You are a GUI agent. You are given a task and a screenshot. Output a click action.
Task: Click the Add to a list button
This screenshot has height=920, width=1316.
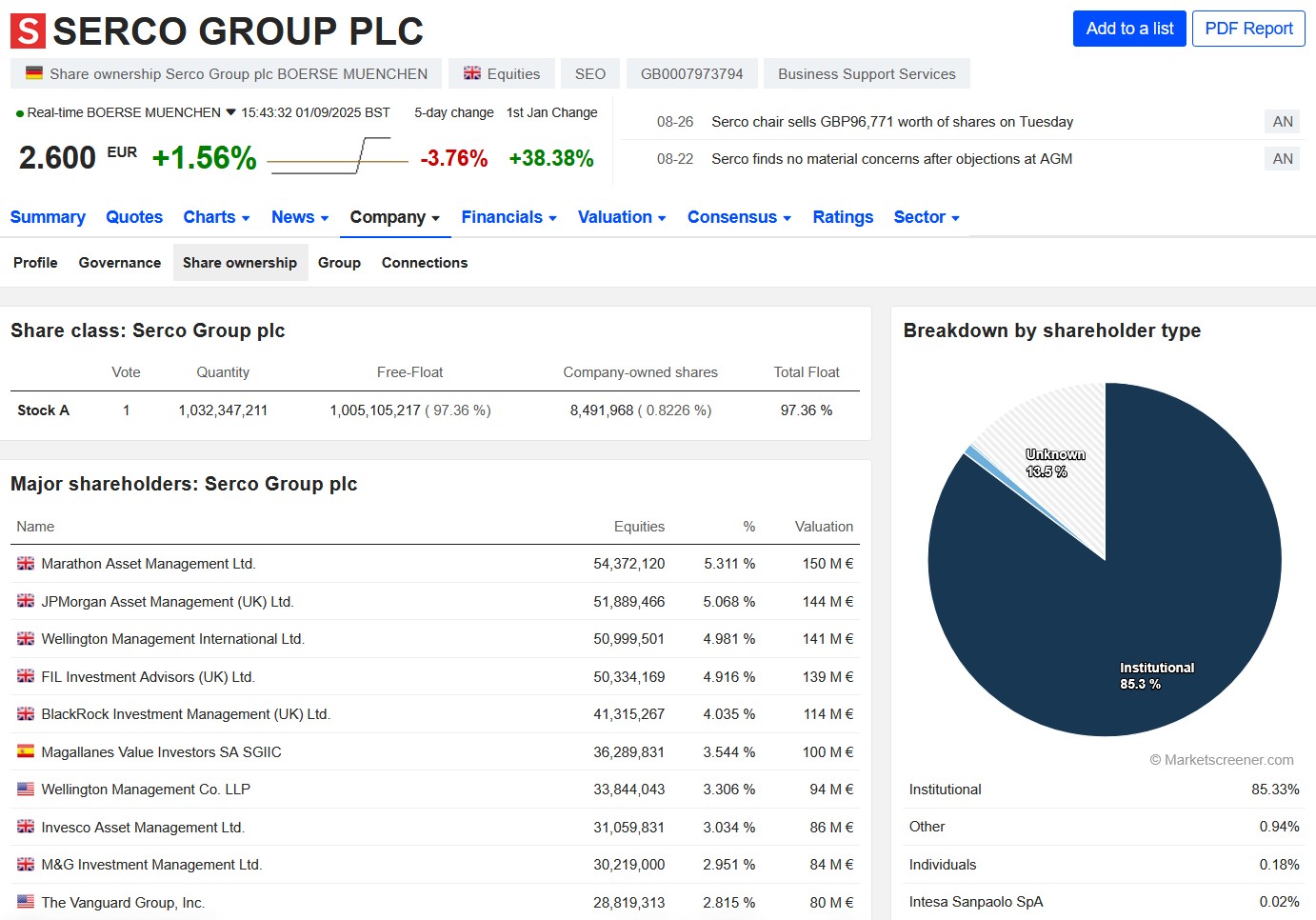click(1129, 29)
